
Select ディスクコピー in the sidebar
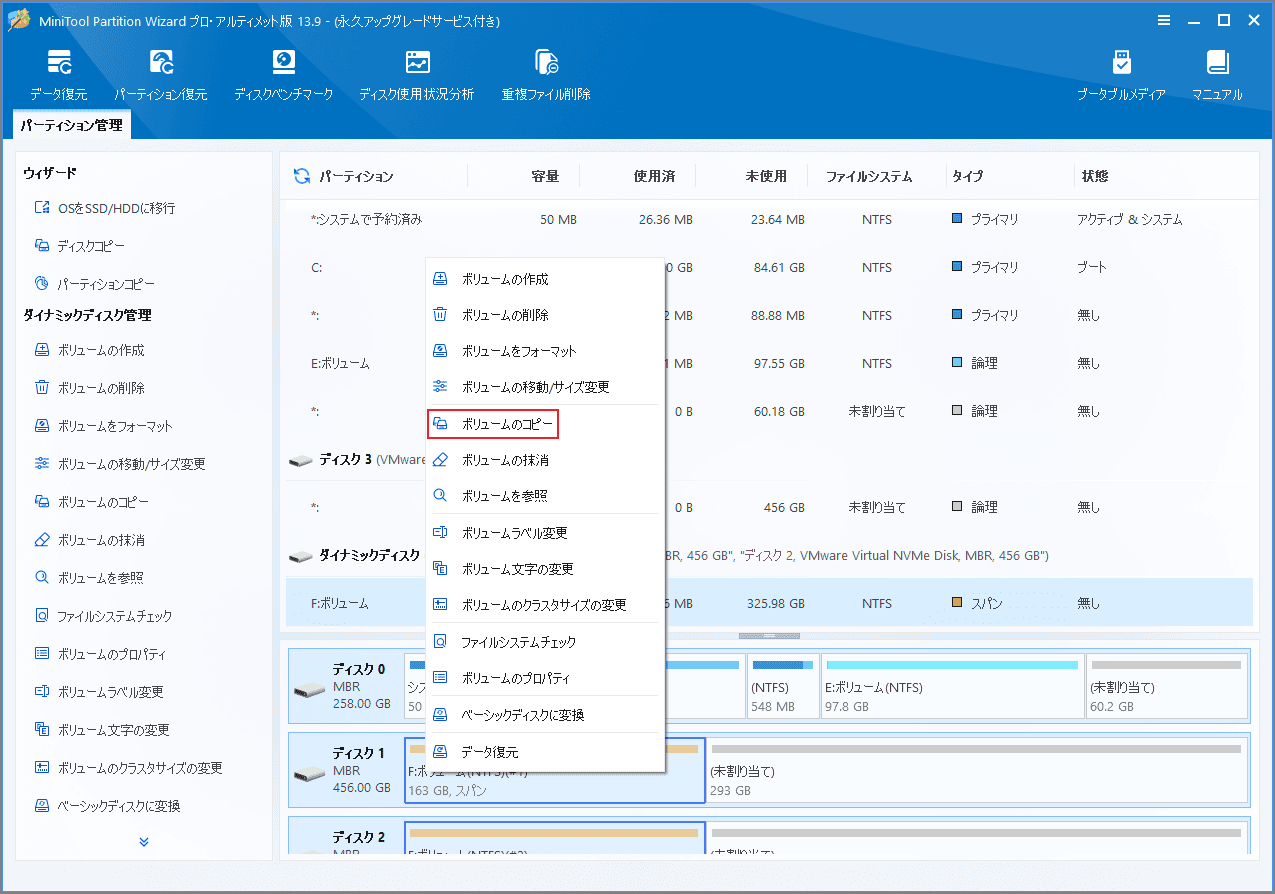80,246
